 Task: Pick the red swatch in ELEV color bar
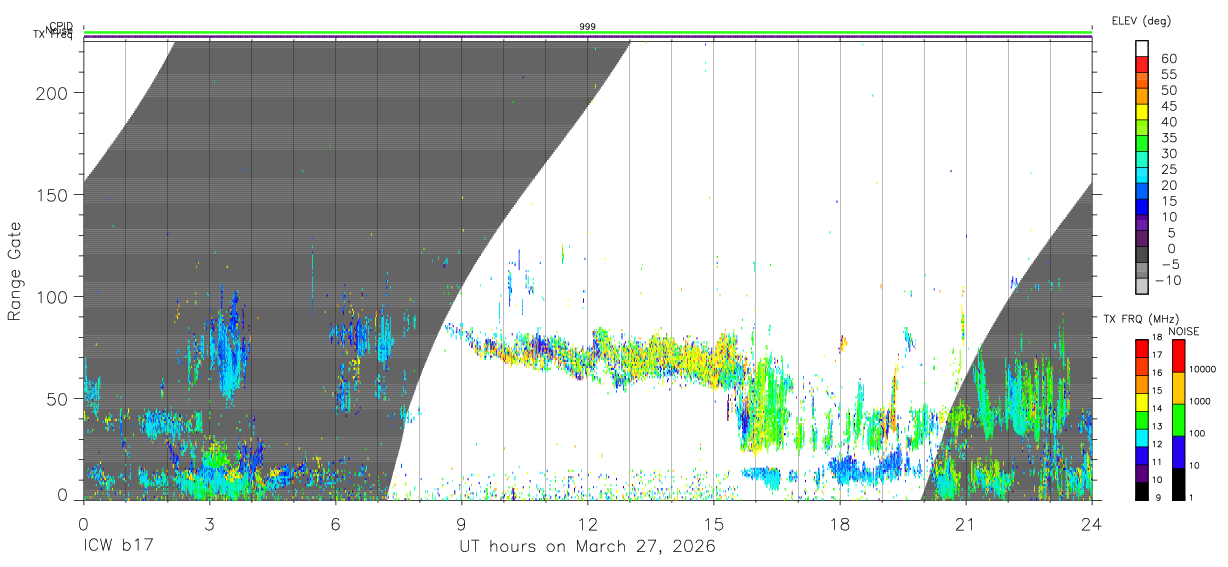pos(1142,64)
